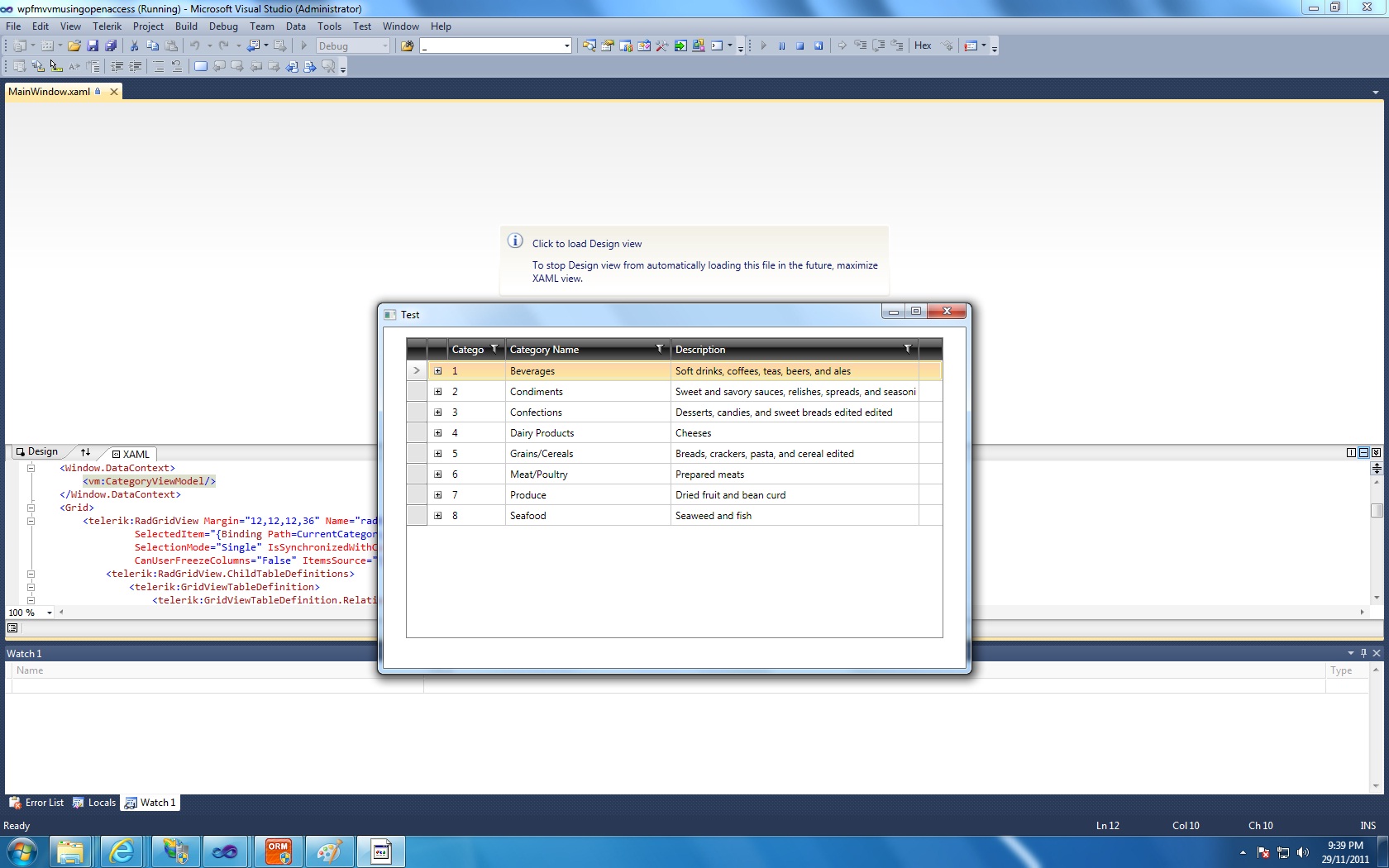Filter the Catego ID column
This screenshot has height=868, width=1389.
[x=494, y=349]
